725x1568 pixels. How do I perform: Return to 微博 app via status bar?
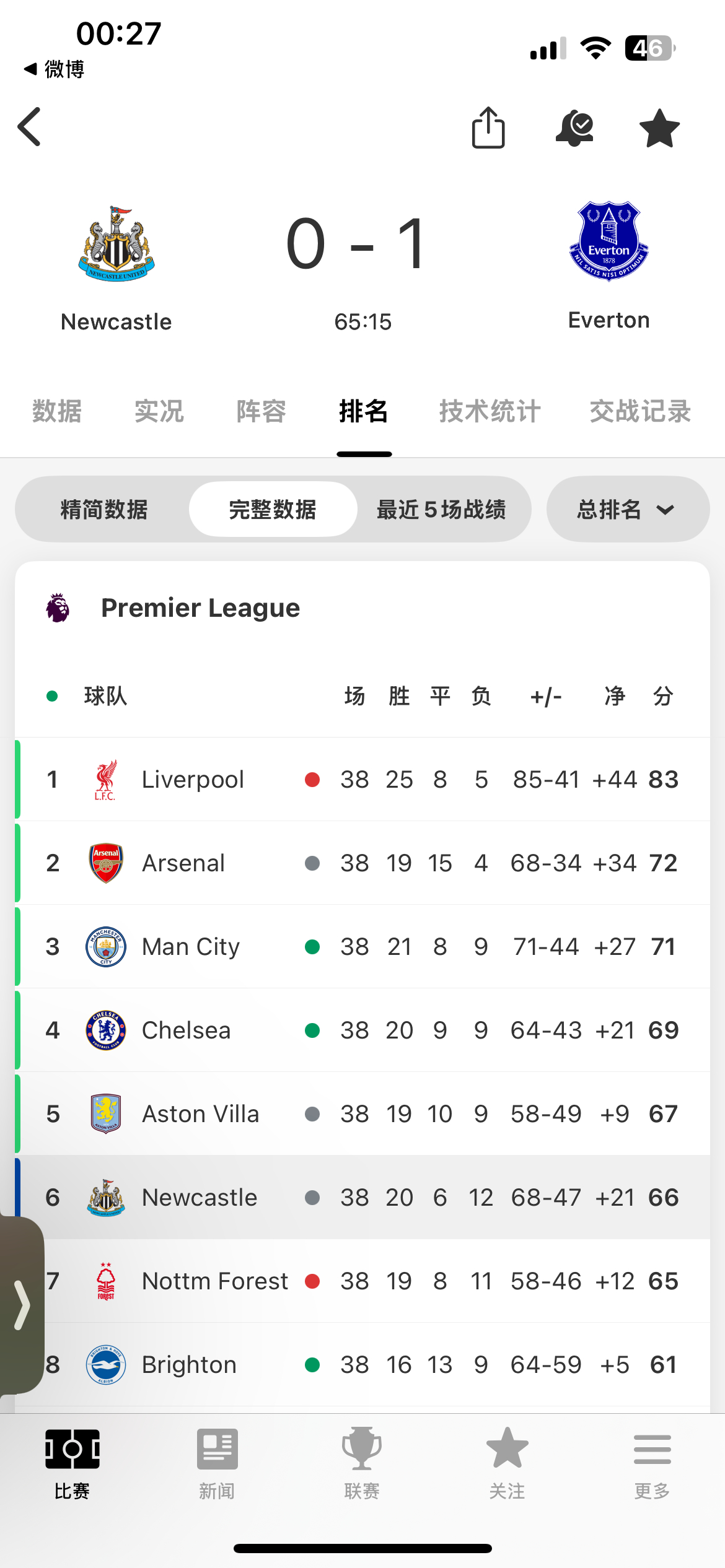pos(55,69)
